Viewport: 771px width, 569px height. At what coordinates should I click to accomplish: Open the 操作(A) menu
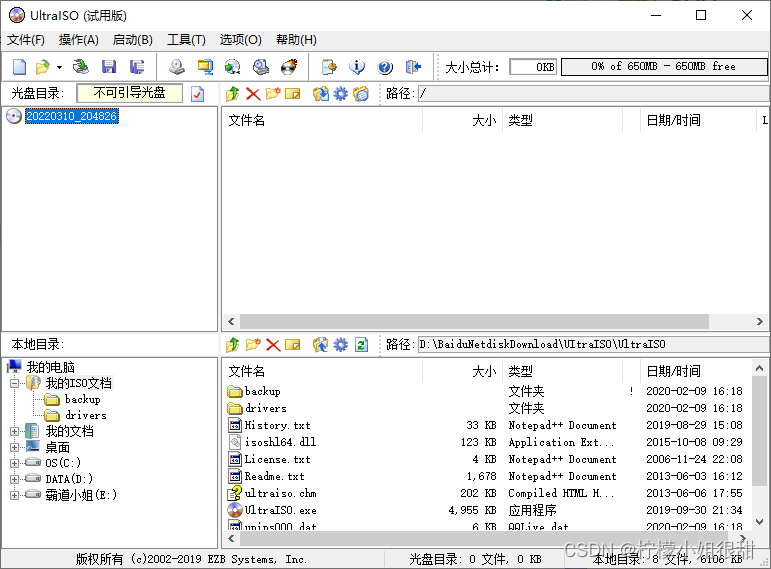pyautogui.click(x=79, y=40)
